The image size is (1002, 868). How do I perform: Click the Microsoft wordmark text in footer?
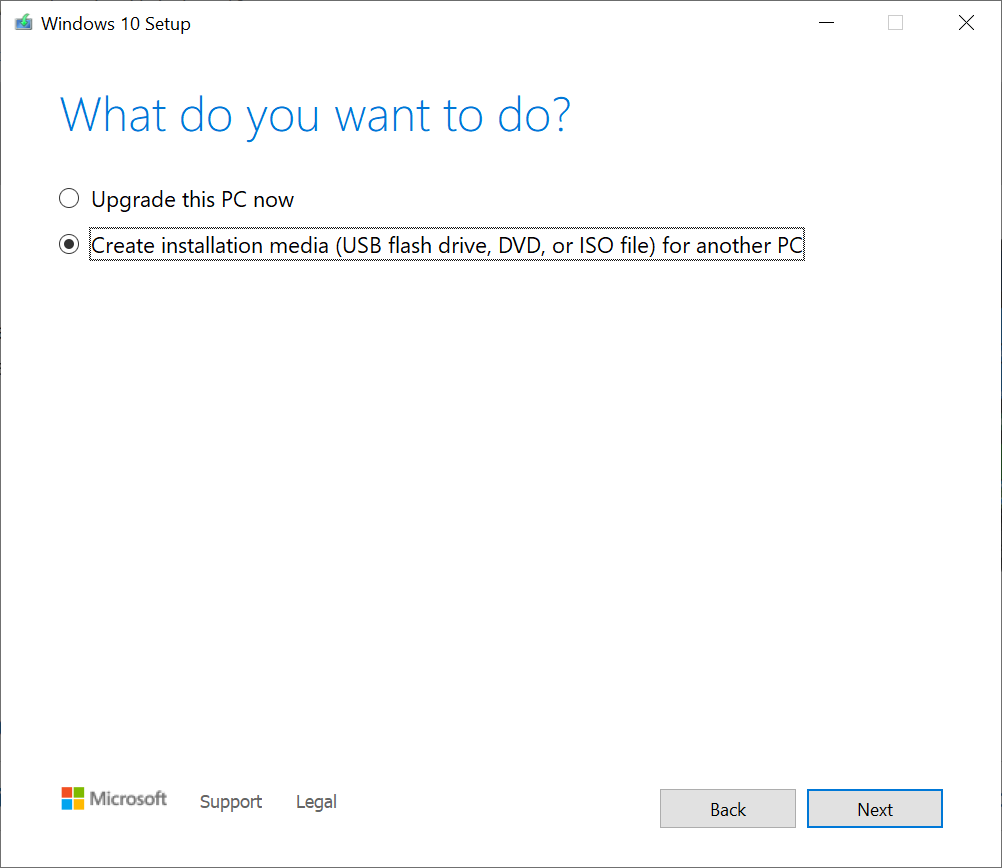pos(129,798)
